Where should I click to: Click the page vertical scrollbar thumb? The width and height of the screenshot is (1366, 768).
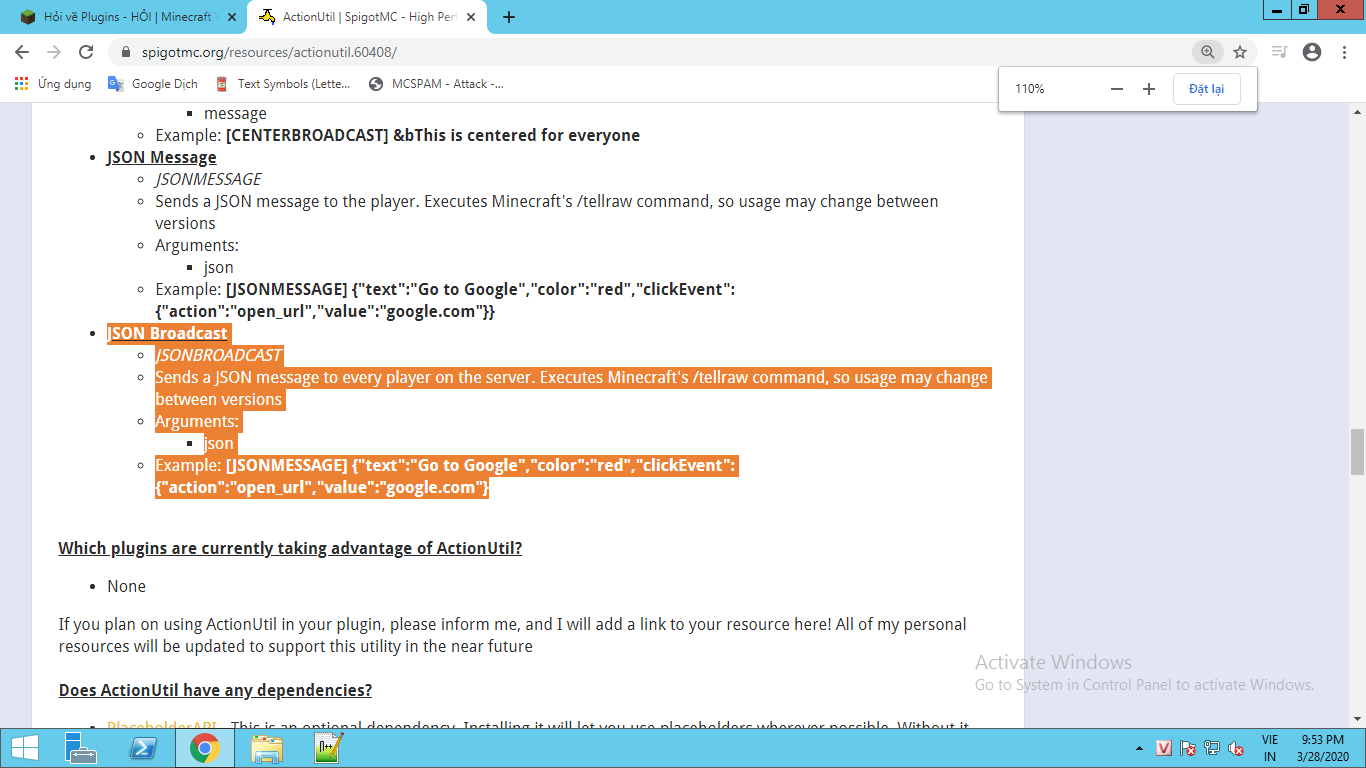point(1357,452)
